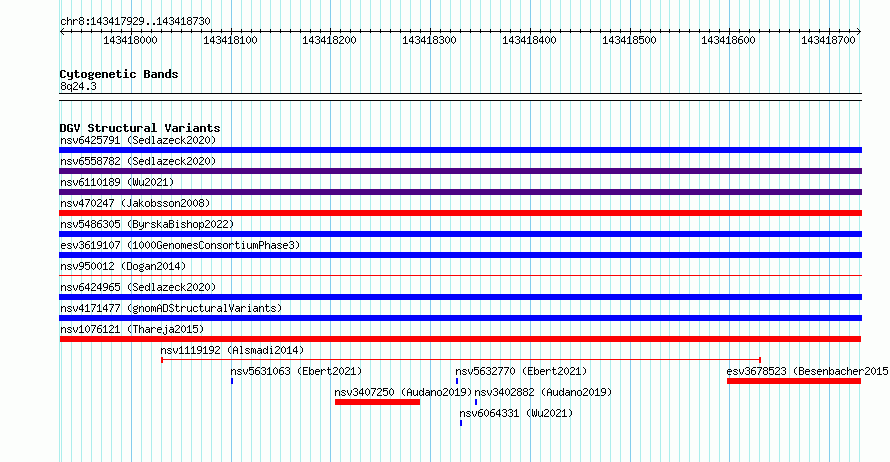
Task: Select the 8q24.3 band label
Action: (78, 86)
